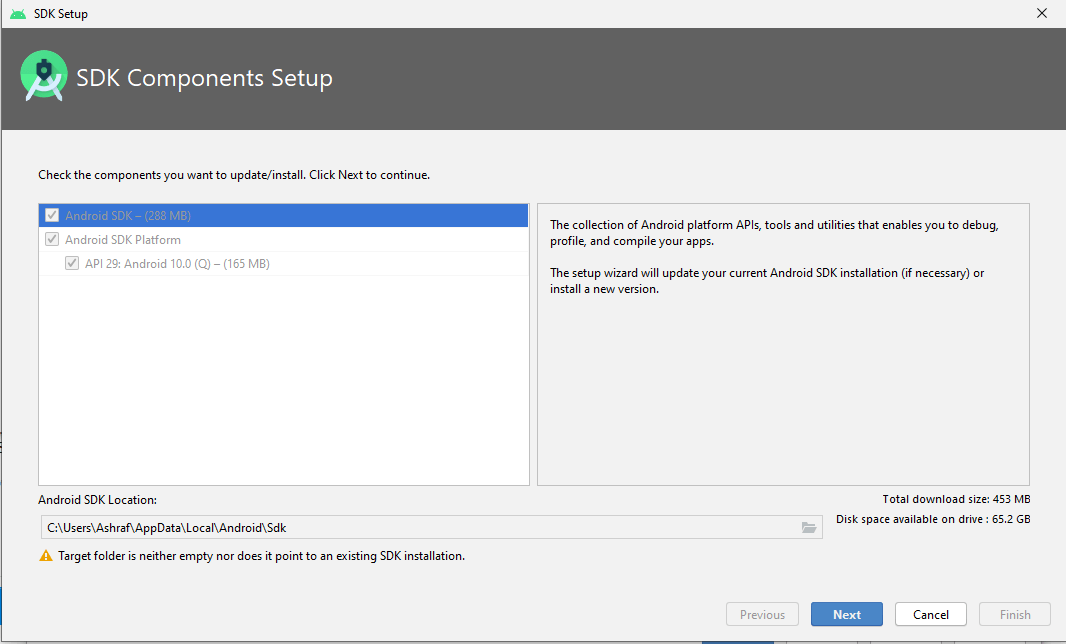Screen dimensions: 1066x644
Task: Toggle the Android SDK checkbox
Action: [52, 215]
